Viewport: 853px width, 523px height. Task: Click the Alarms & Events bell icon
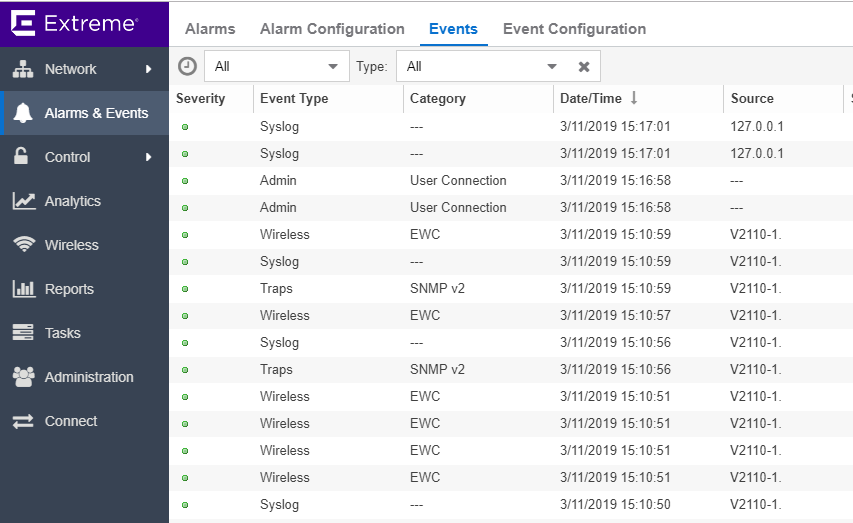point(23,113)
